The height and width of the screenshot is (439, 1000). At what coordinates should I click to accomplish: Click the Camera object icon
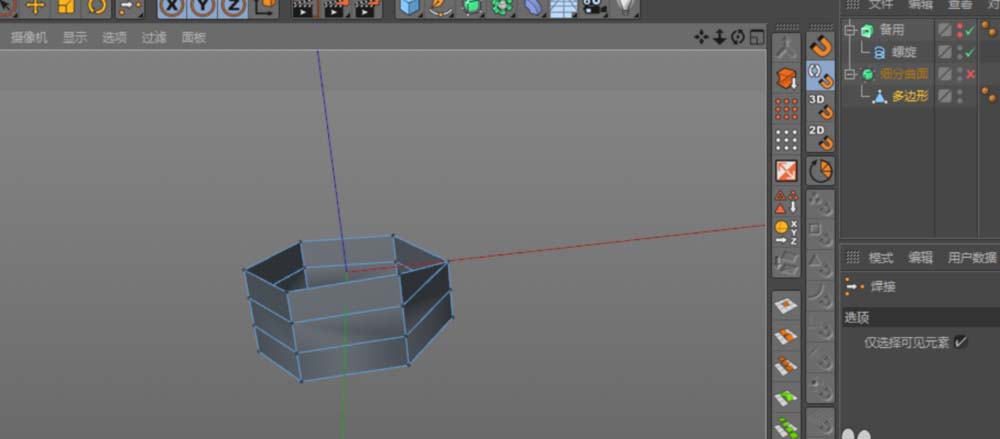pyautogui.click(x=594, y=7)
